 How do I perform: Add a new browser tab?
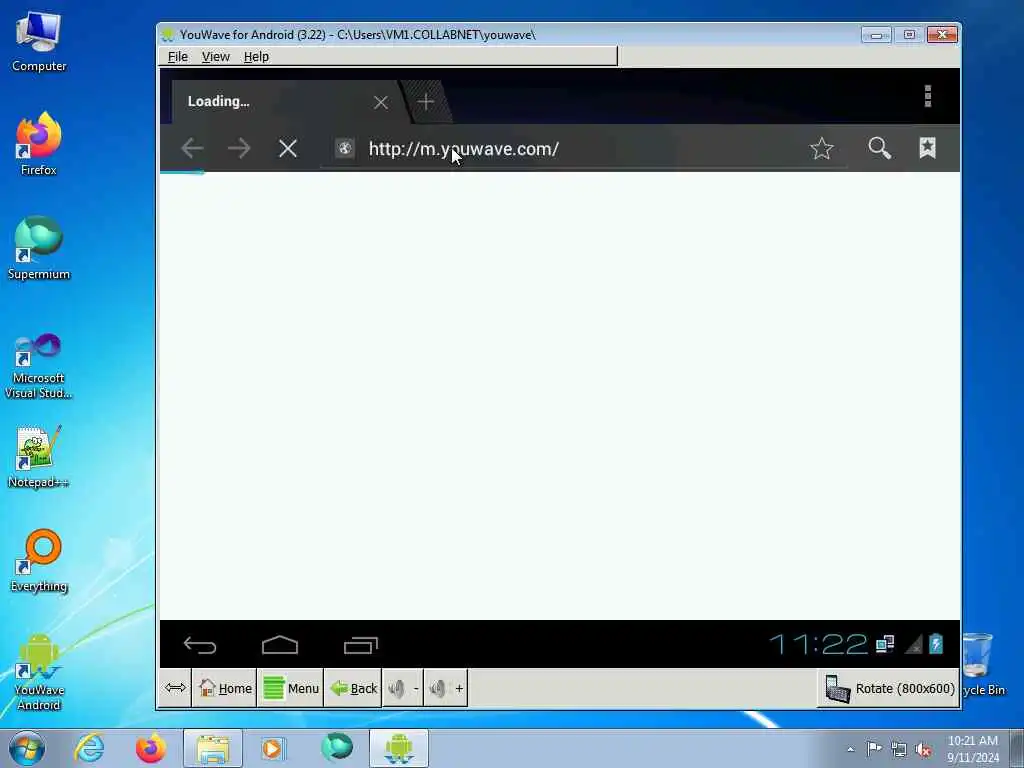[425, 102]
